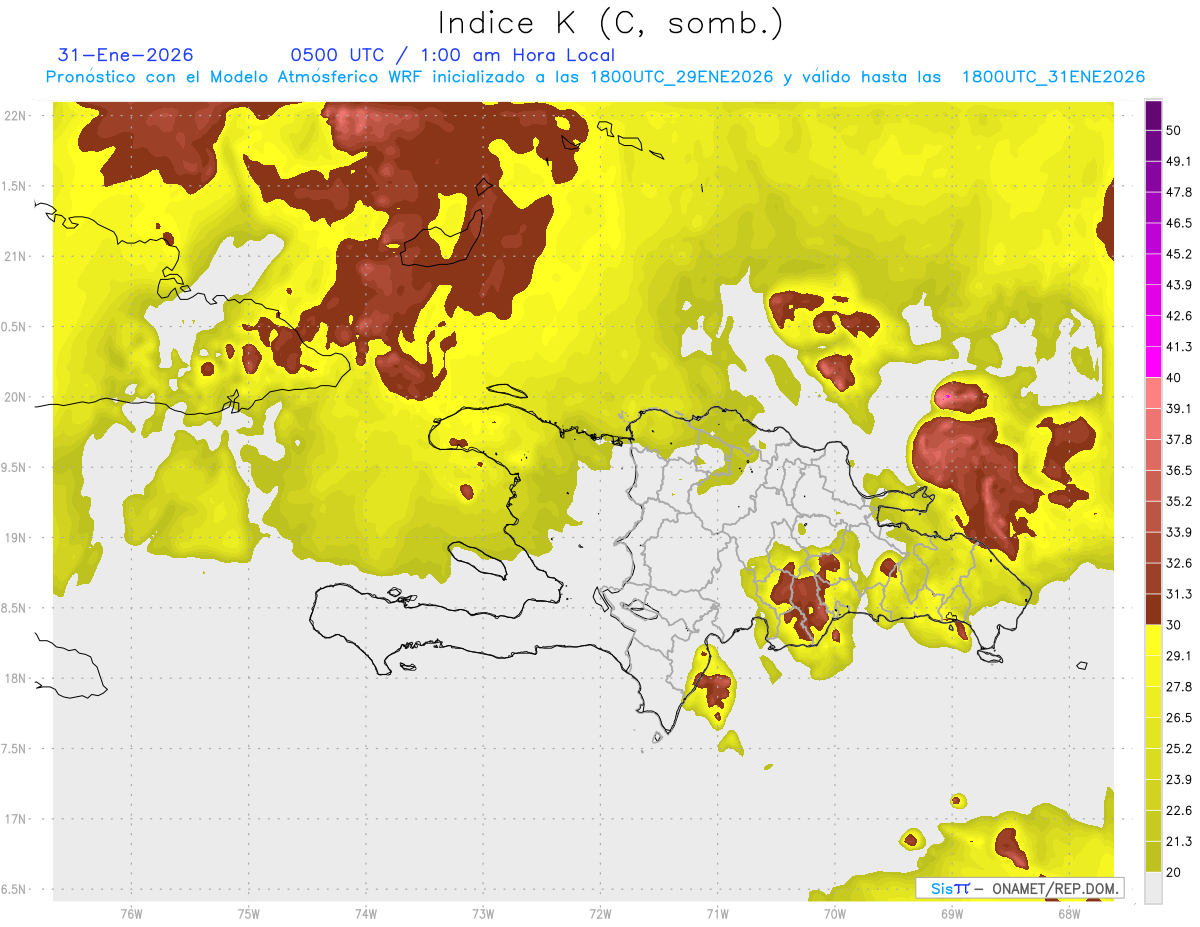The width and height of the screenshot is (1200, 927).
Task: Click the legend value '22.6'
Action: tap(1180, 811)
